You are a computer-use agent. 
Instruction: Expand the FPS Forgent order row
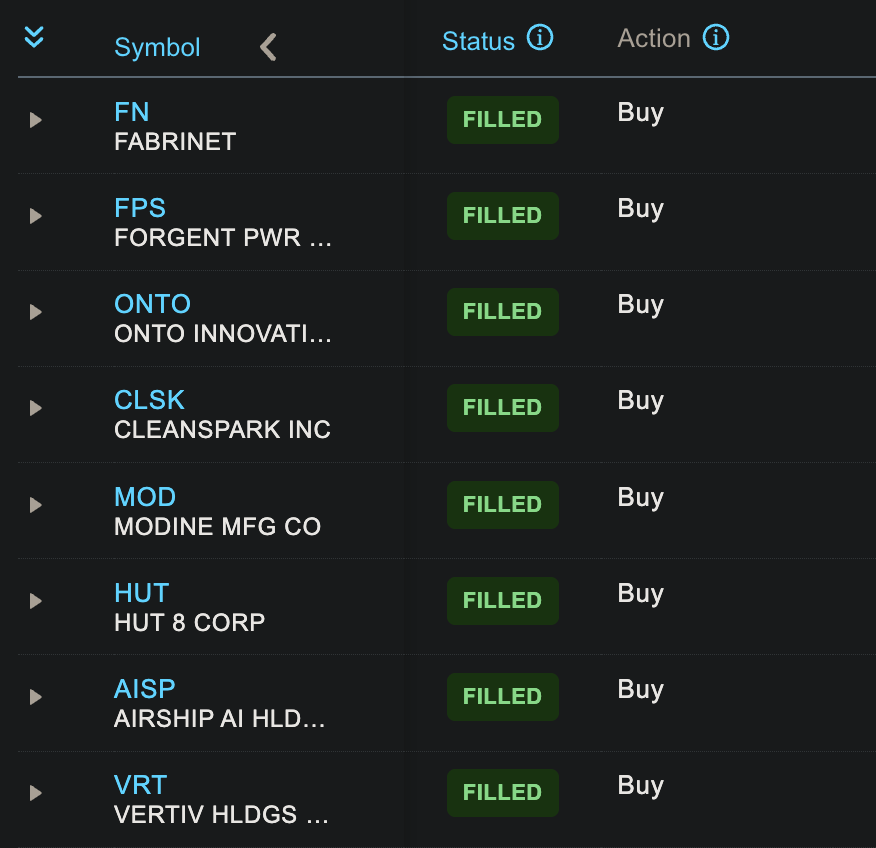(x=36, y=216)
